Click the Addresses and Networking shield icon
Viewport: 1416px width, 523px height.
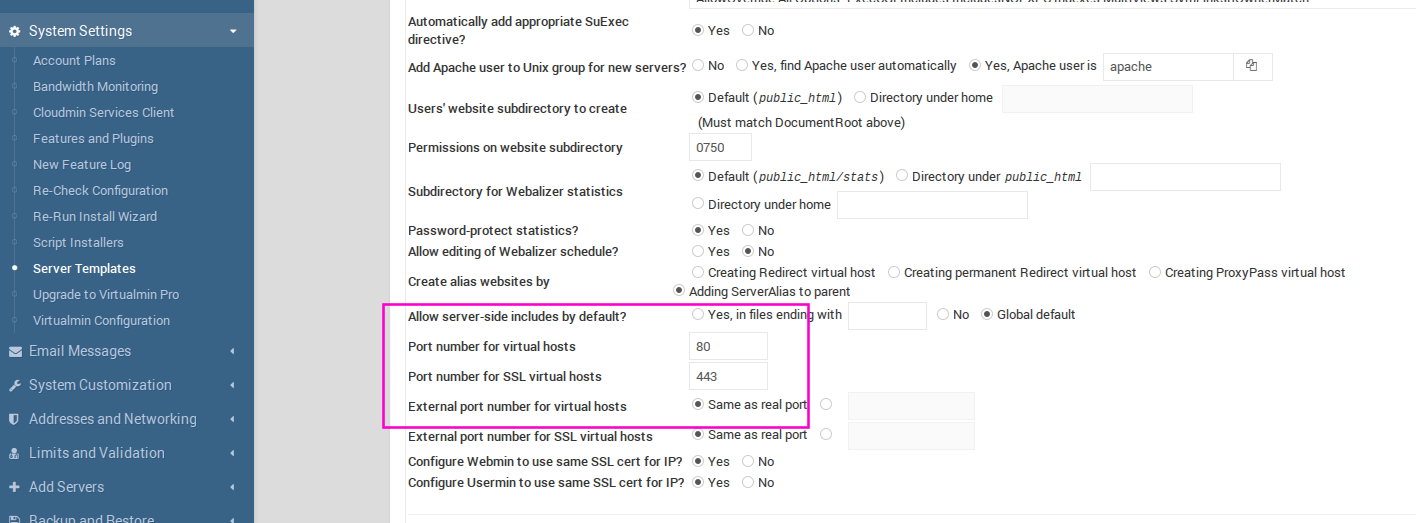(14, 419)
